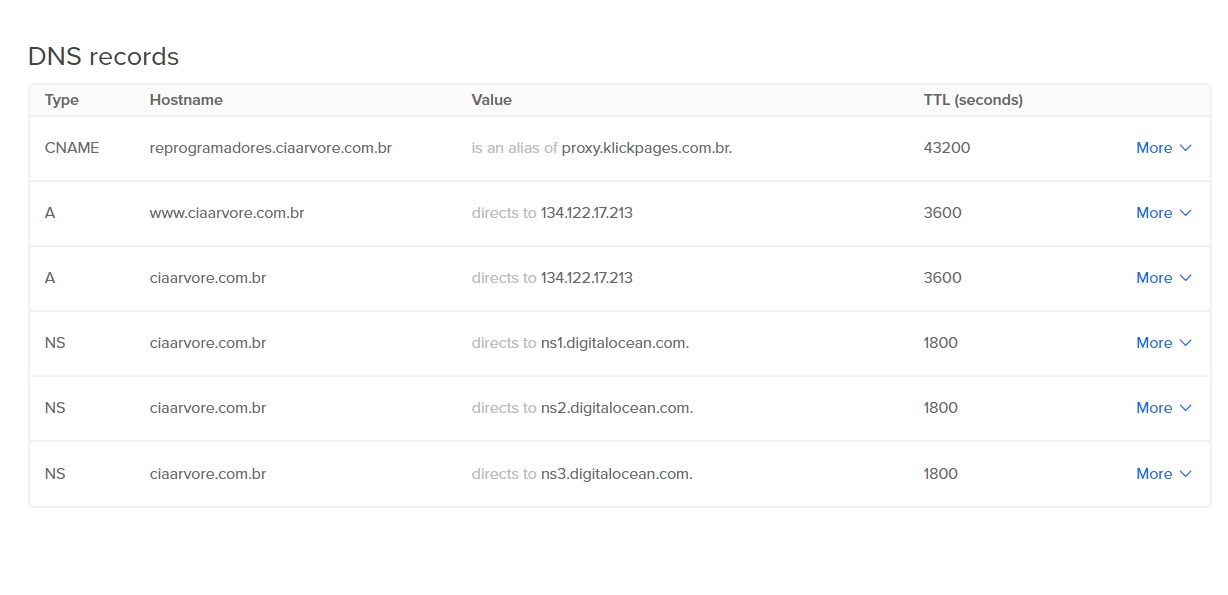Image resolution: width=1228 pixels, height=595 pixels.
Task: Click the IP value in www.ciaarvore.com.br row
Action: (x=587, y=213)
